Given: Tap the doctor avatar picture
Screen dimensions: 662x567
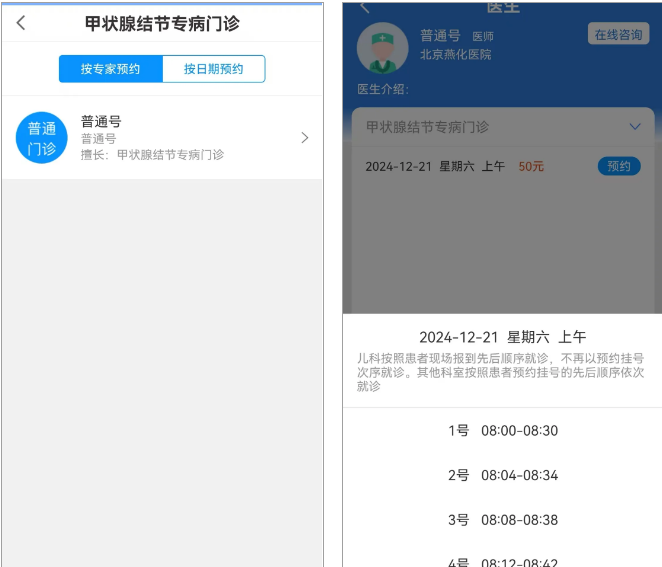Looking at the screenshot, I should (x=382, y=47).
